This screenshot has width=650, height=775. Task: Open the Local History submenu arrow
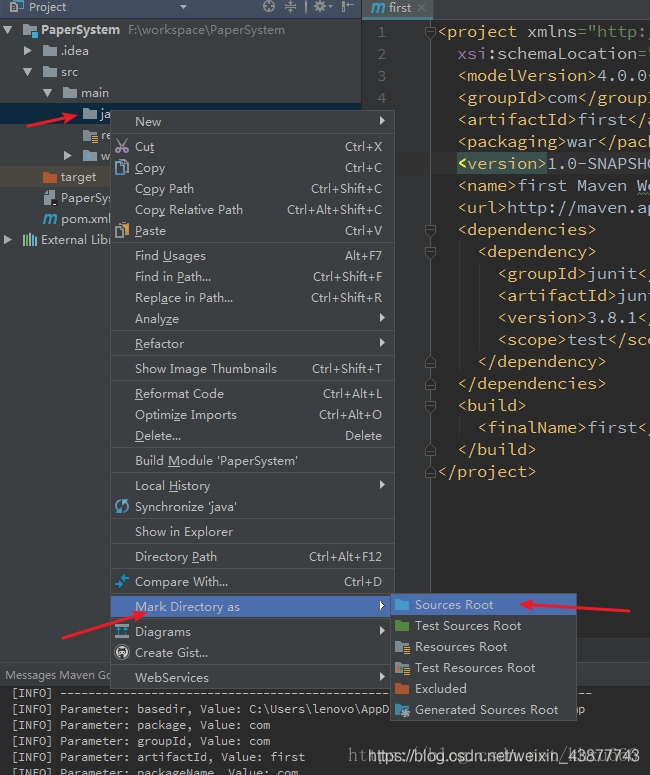[x=382, y=485]
